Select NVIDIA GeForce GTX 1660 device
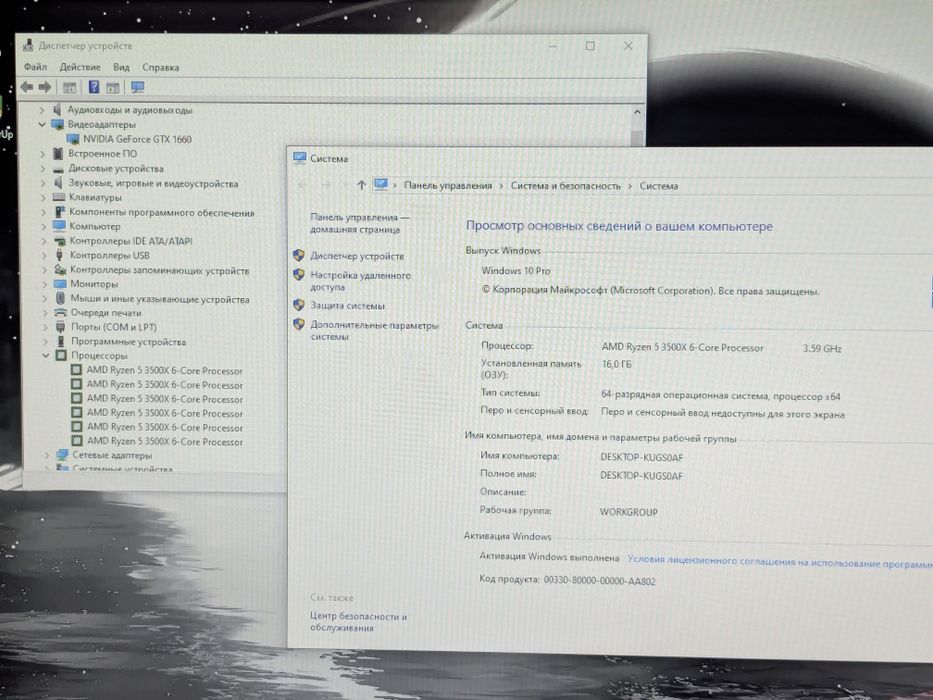This screenshot has width=933, height=700. tap(137, 139)
